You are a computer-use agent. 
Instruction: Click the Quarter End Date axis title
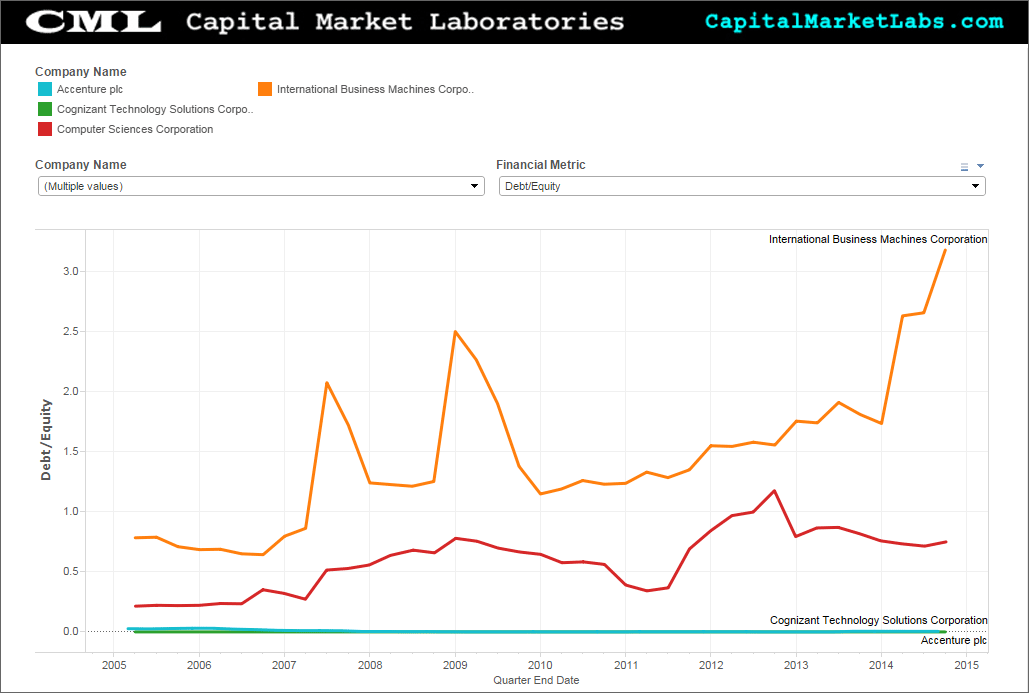click(x=535, y=680)
